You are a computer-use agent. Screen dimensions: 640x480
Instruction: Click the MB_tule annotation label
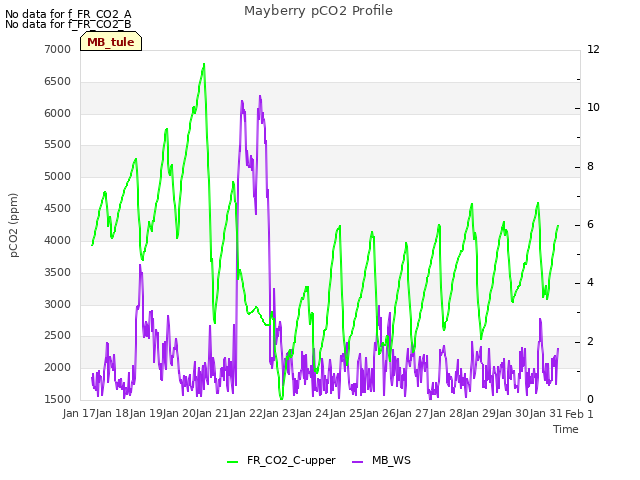pos(111,42)
